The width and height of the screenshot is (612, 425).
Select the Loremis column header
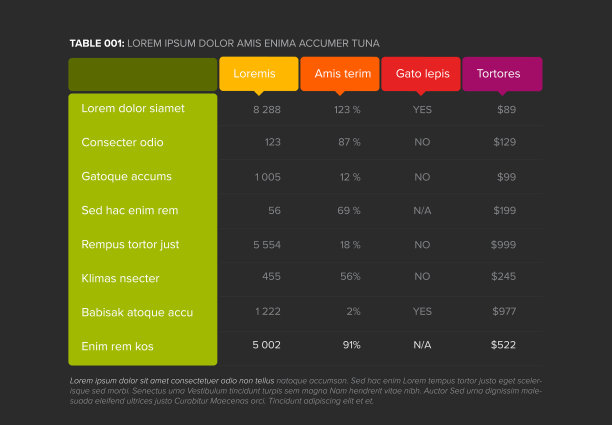coord(258,74)
